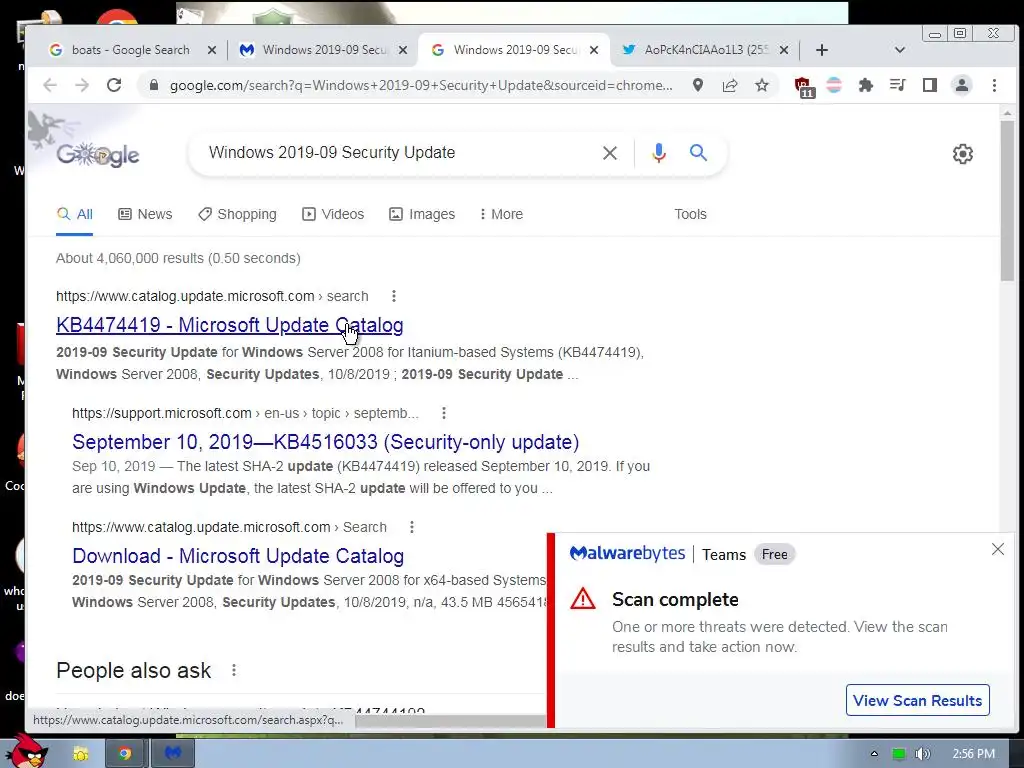
Task: Click the Google doodle logo
Action: click(98, 155)
